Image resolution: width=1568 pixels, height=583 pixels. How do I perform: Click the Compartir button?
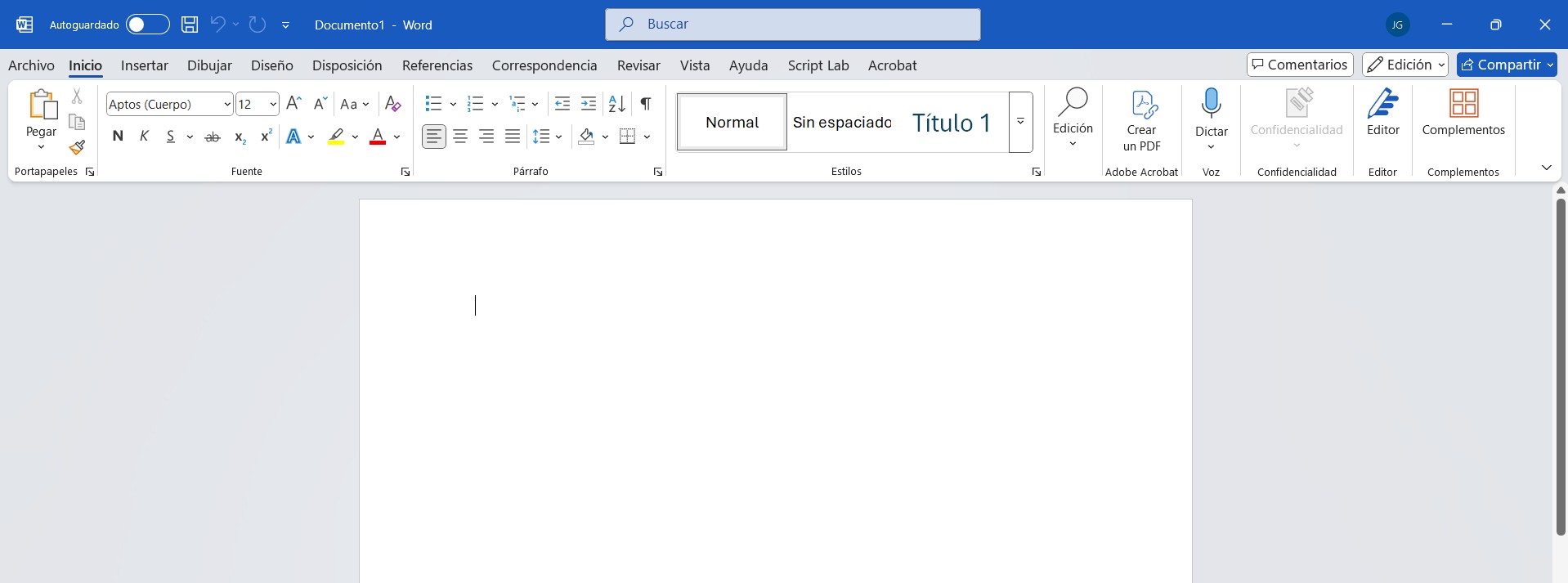[1501, 65]
